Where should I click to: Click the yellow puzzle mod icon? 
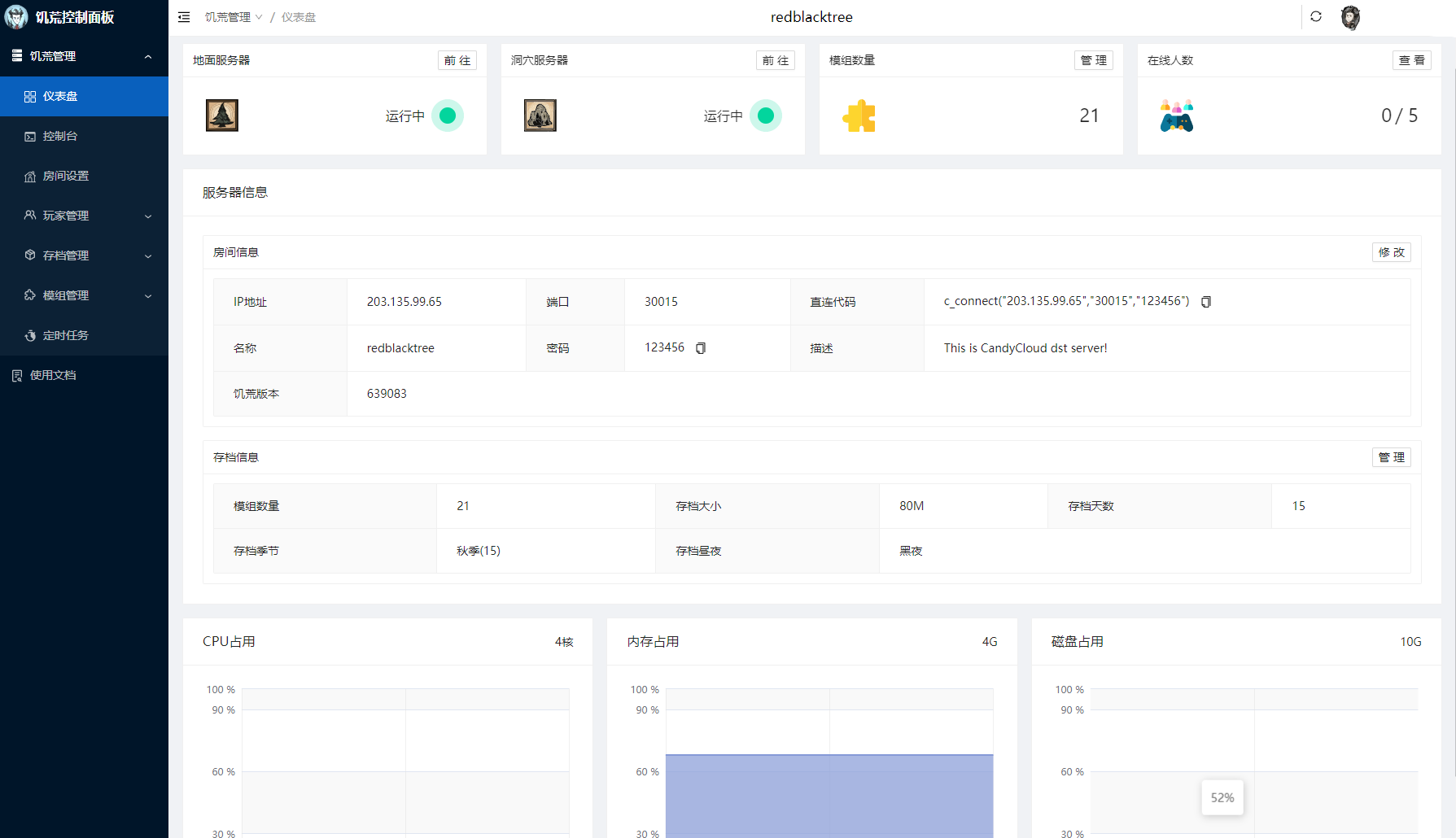click(x=859, y=116)
